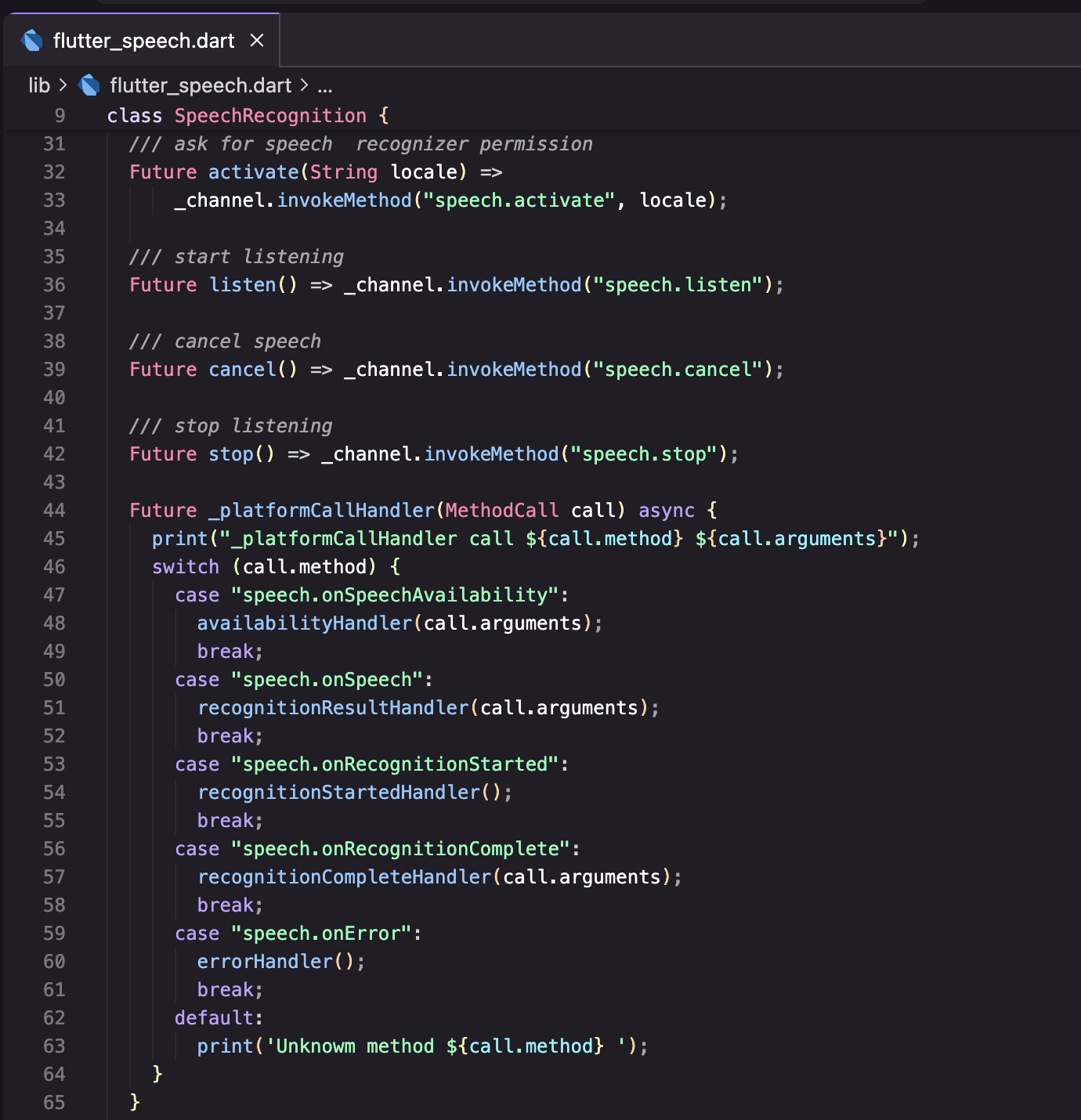Click the switch keyword
This screenshot has height=1120, width=1081.
[x=186, y=567]
